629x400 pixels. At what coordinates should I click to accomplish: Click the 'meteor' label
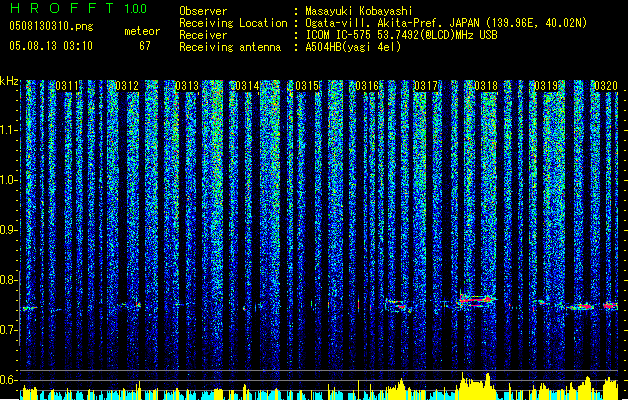click(142, 31)
